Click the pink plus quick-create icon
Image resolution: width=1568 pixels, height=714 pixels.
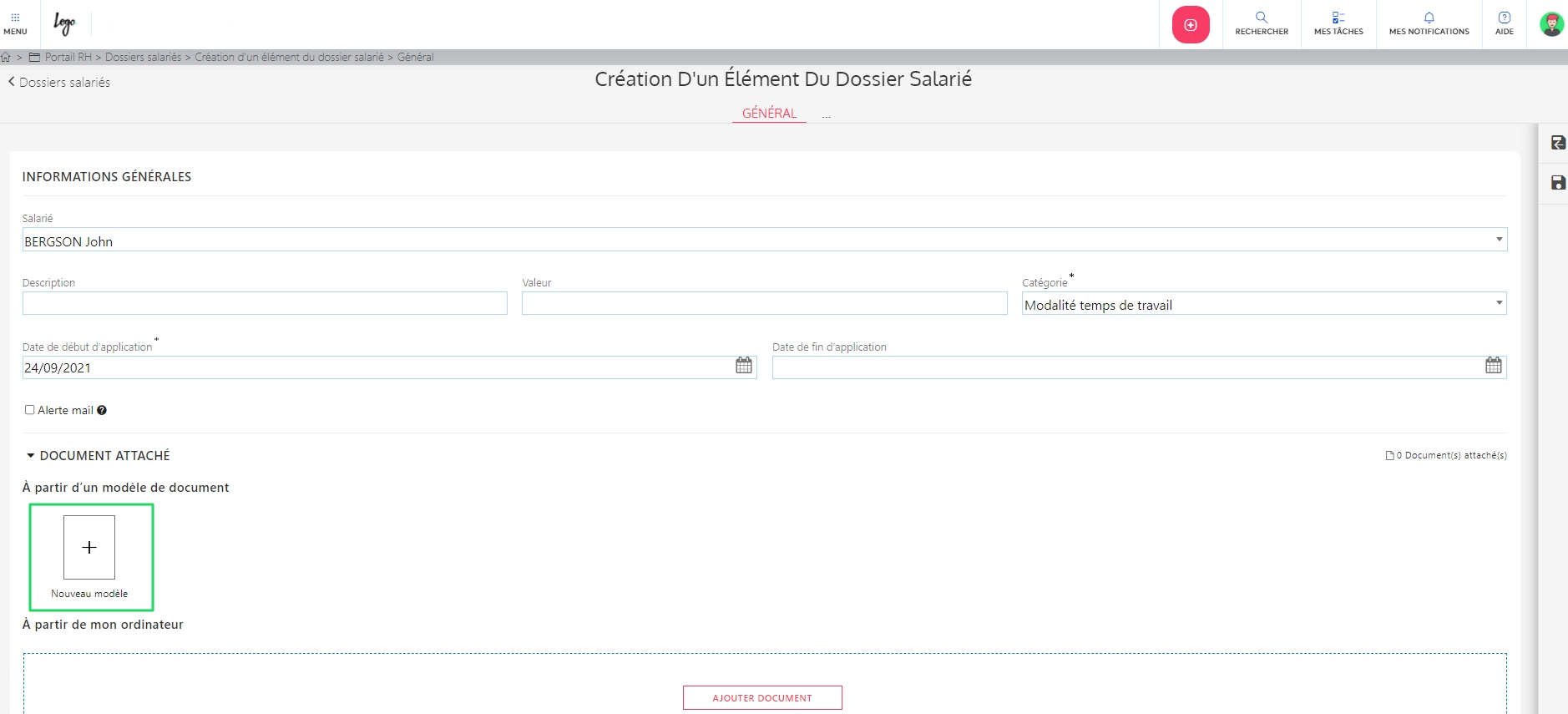pos(1191,25)
